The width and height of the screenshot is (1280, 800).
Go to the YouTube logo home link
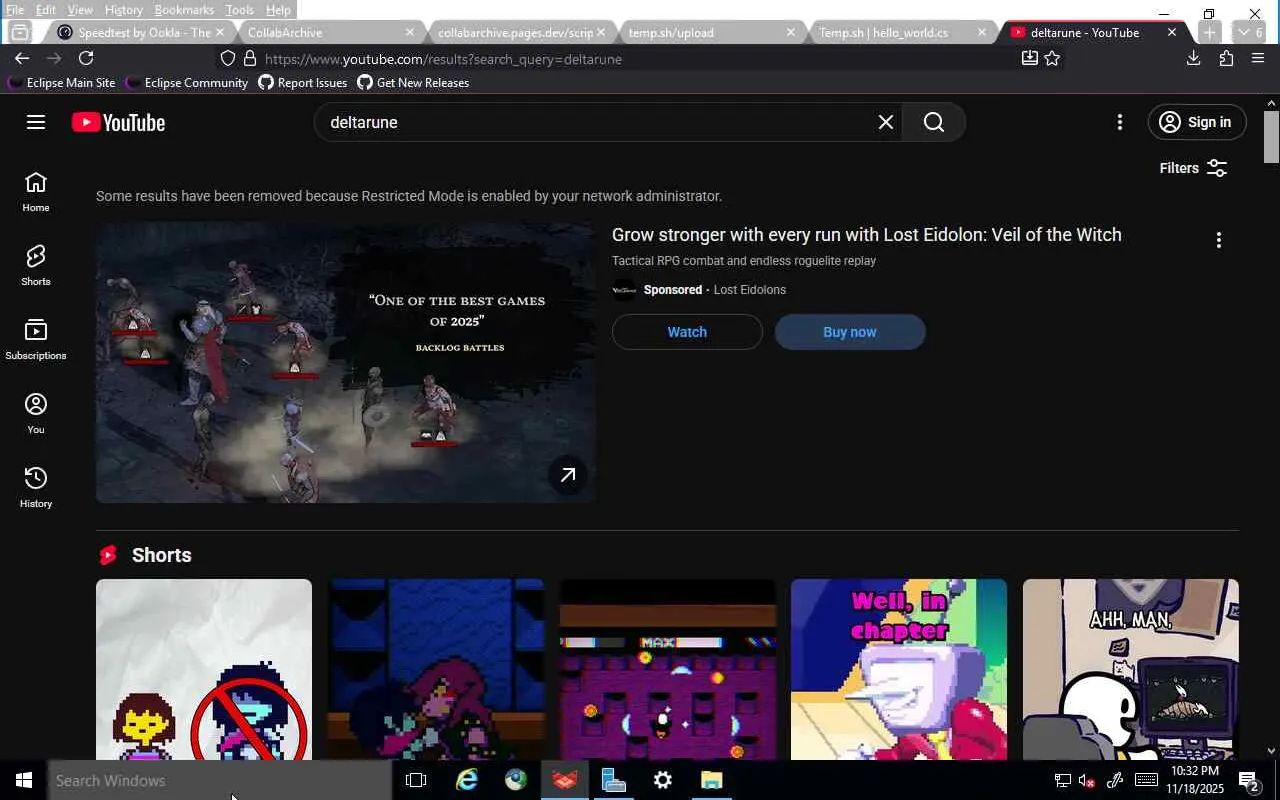118,122
